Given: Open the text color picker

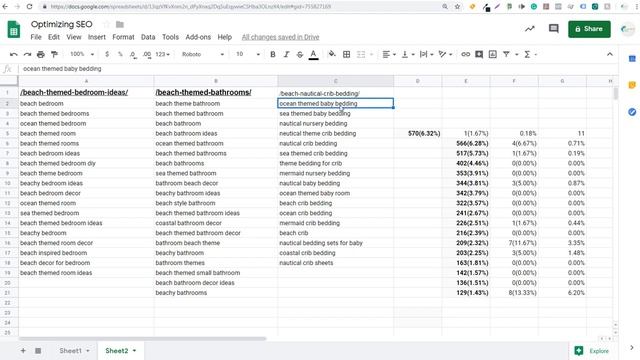Looking at the screenshot, I should click(313, 55).
